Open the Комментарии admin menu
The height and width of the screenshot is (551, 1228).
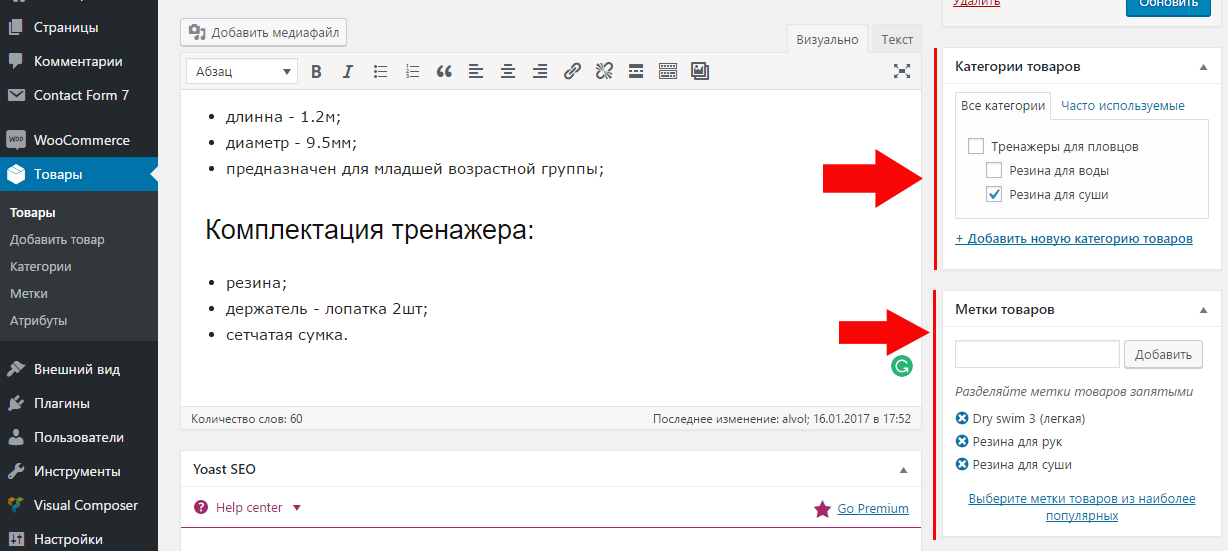point(79,61)
